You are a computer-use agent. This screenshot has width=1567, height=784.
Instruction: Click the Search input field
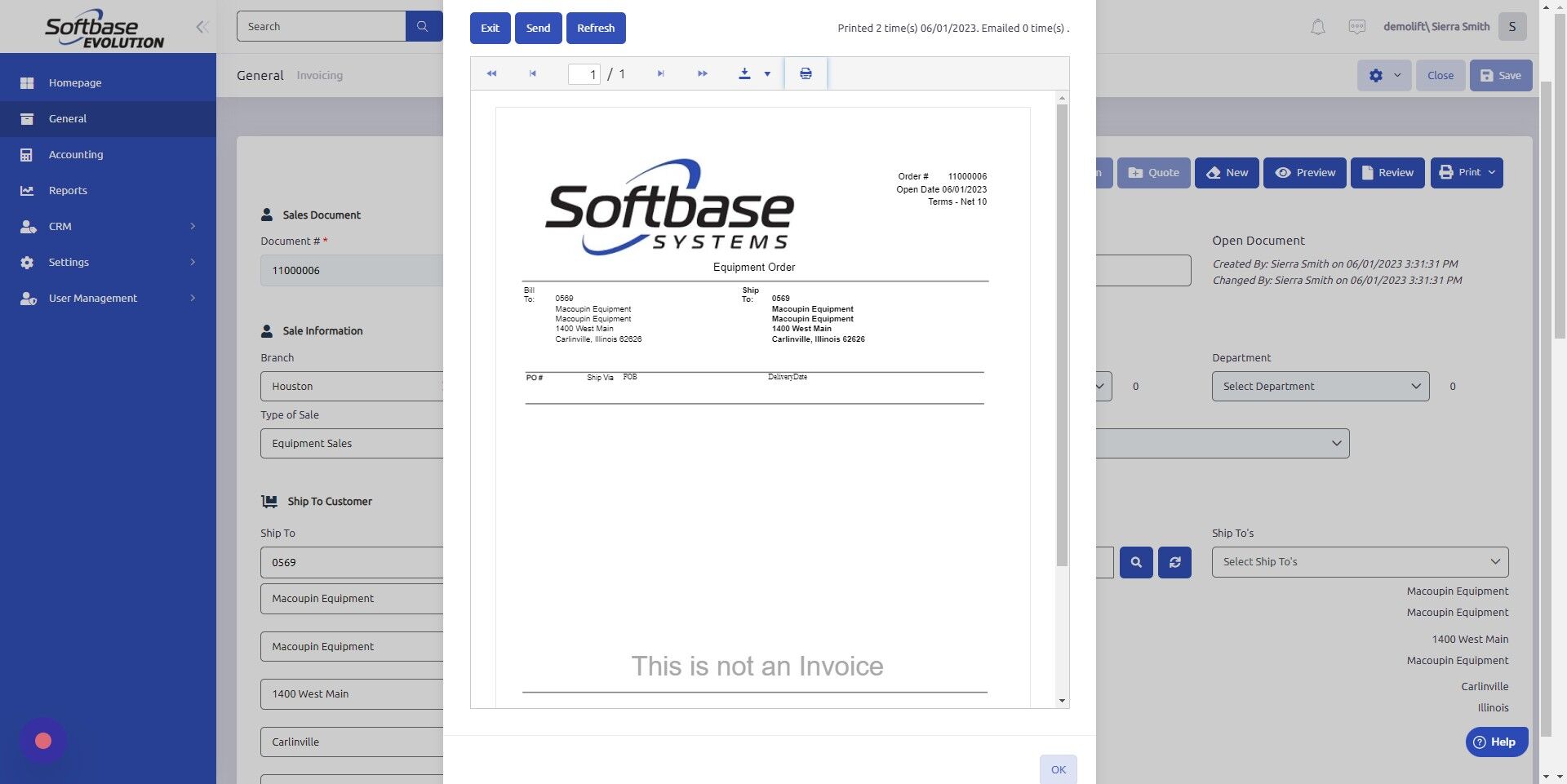coord(322,26)
